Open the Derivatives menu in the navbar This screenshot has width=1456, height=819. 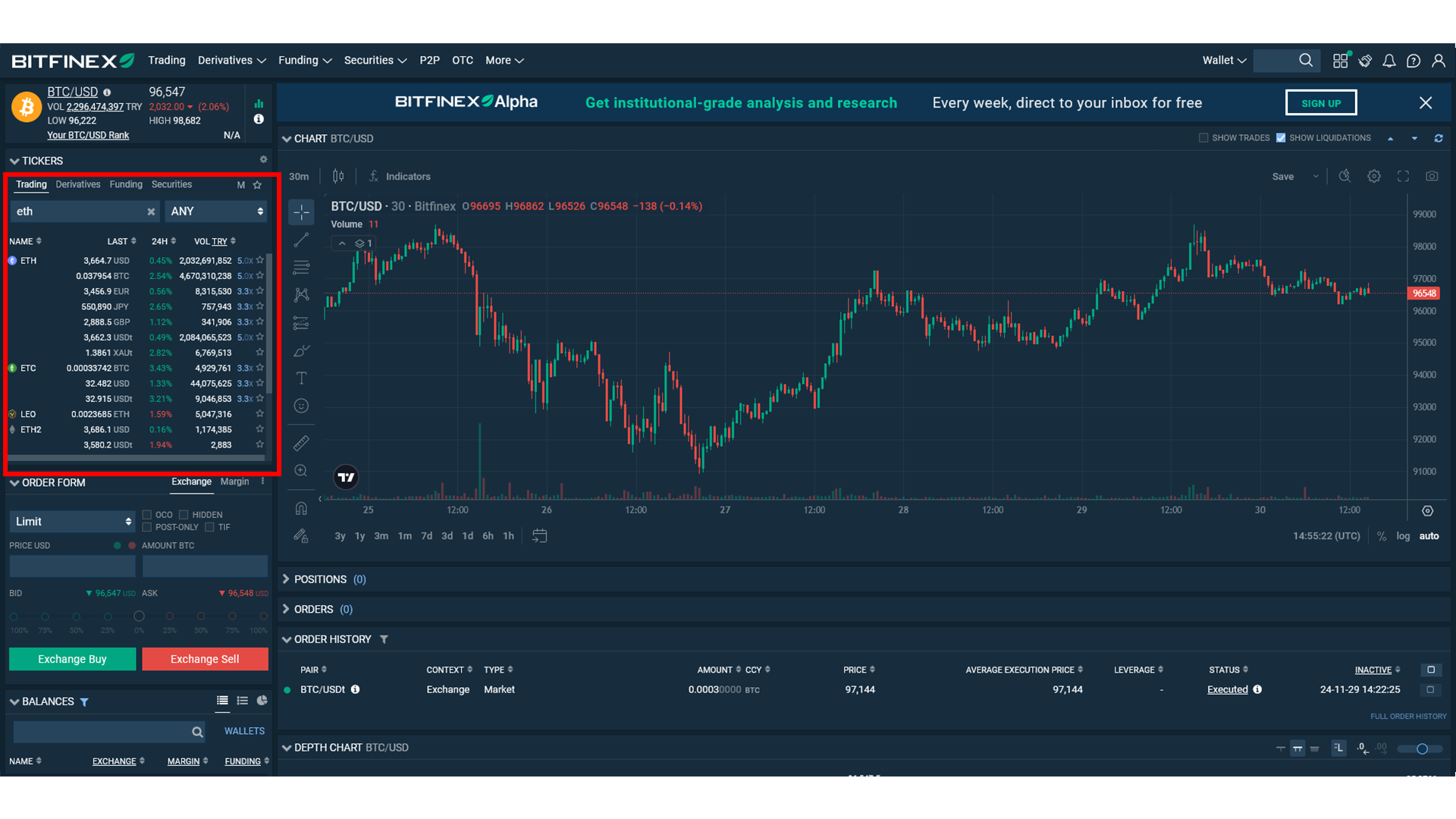pos(226,60)
